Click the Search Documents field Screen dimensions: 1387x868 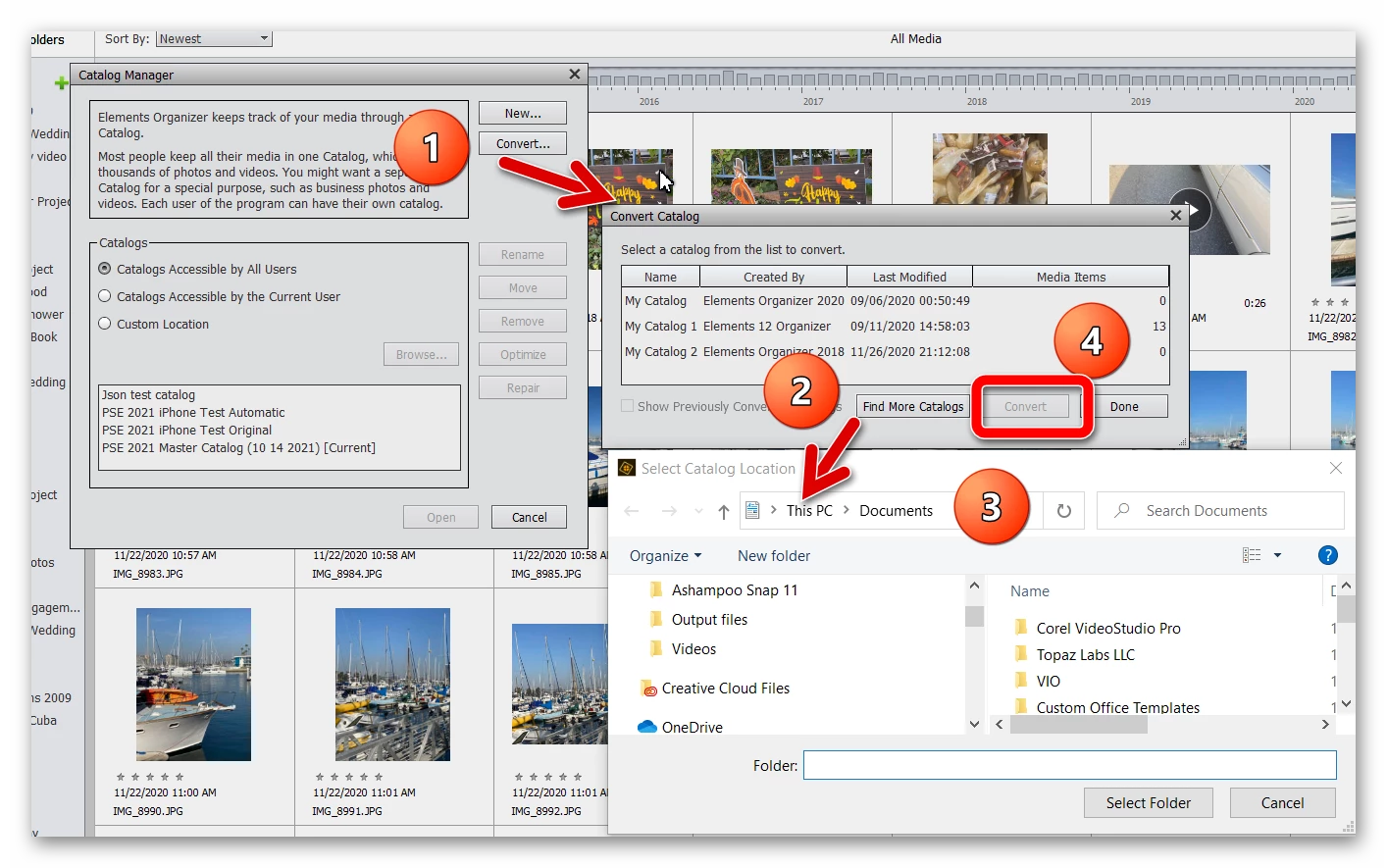pos(1220,511)
